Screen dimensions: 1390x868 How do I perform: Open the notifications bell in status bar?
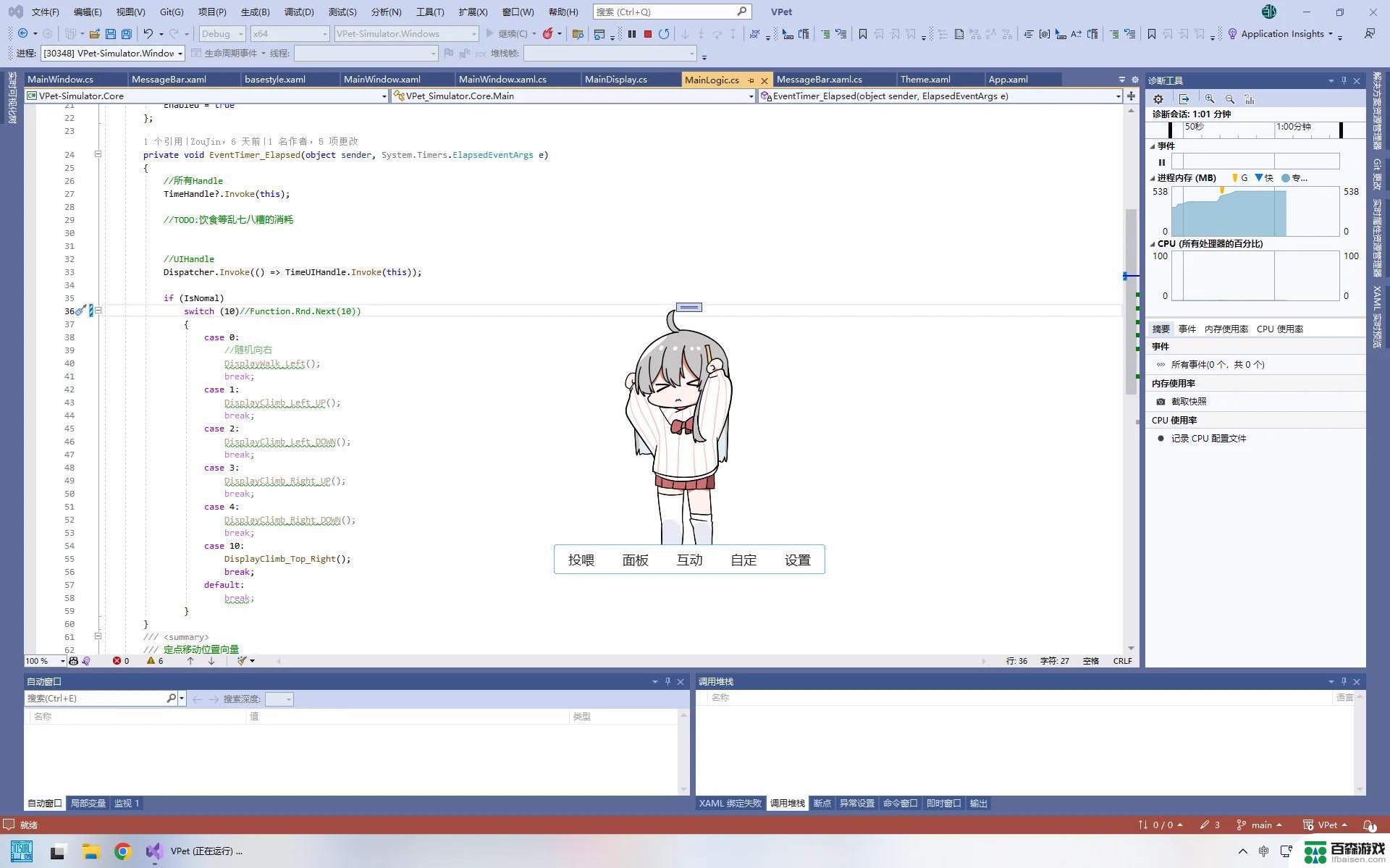pos(1370,825)
